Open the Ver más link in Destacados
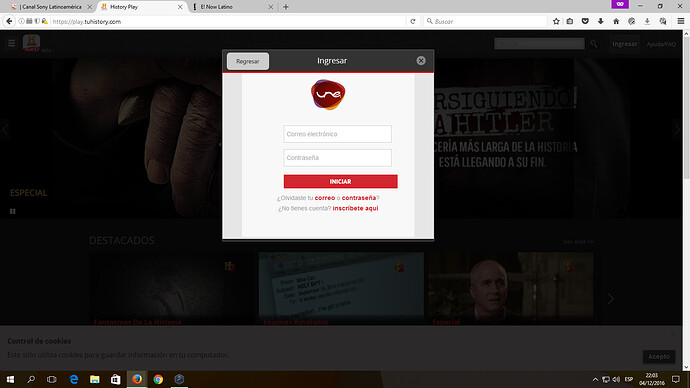 (x=578, y=242)
